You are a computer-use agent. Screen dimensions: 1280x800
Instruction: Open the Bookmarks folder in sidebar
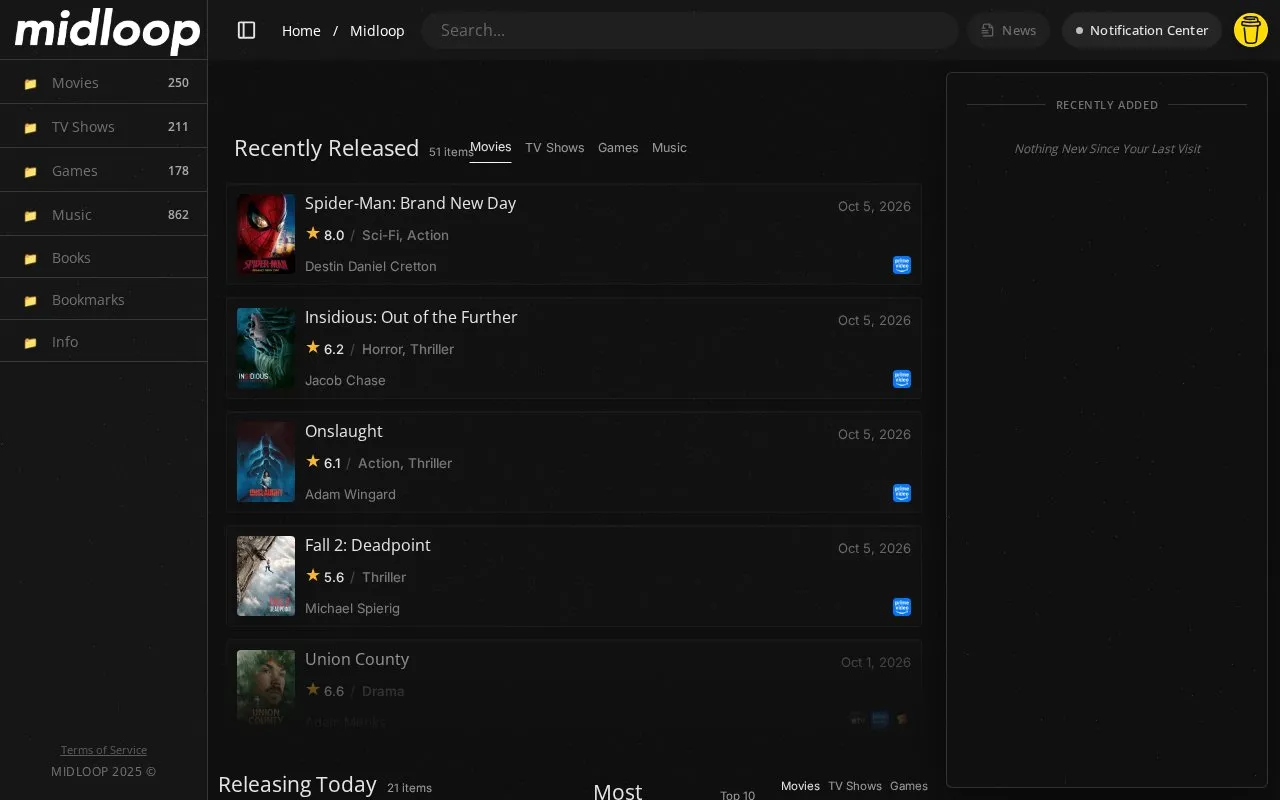click(104, 300)
